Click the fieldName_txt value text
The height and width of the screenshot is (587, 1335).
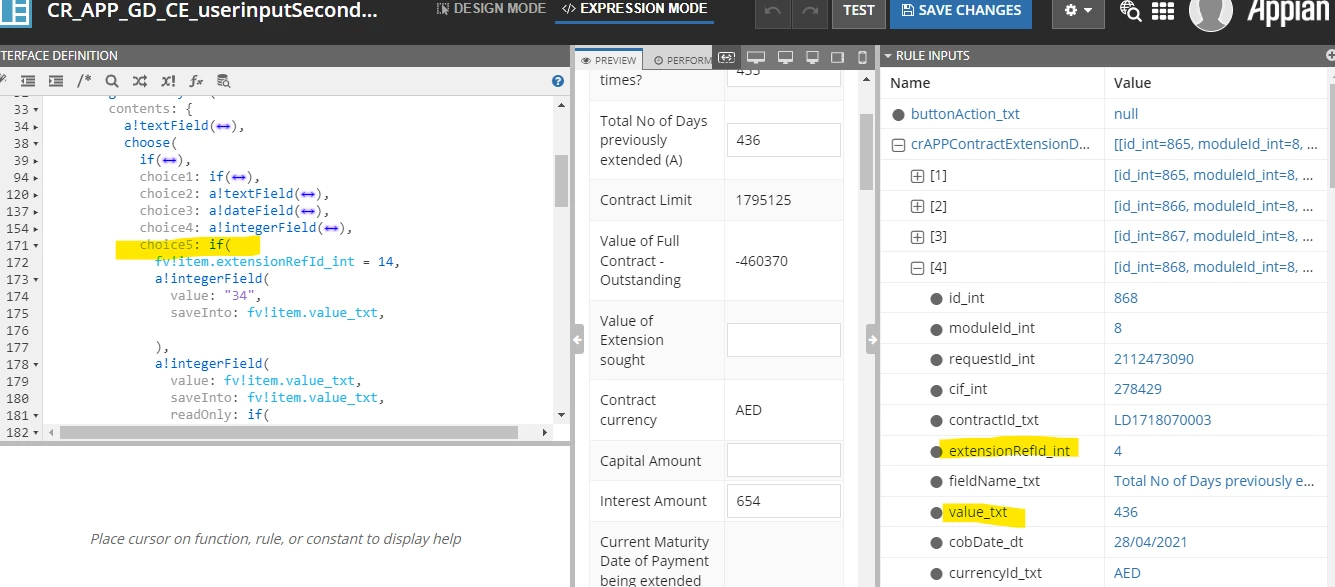tap(1214, 481)
